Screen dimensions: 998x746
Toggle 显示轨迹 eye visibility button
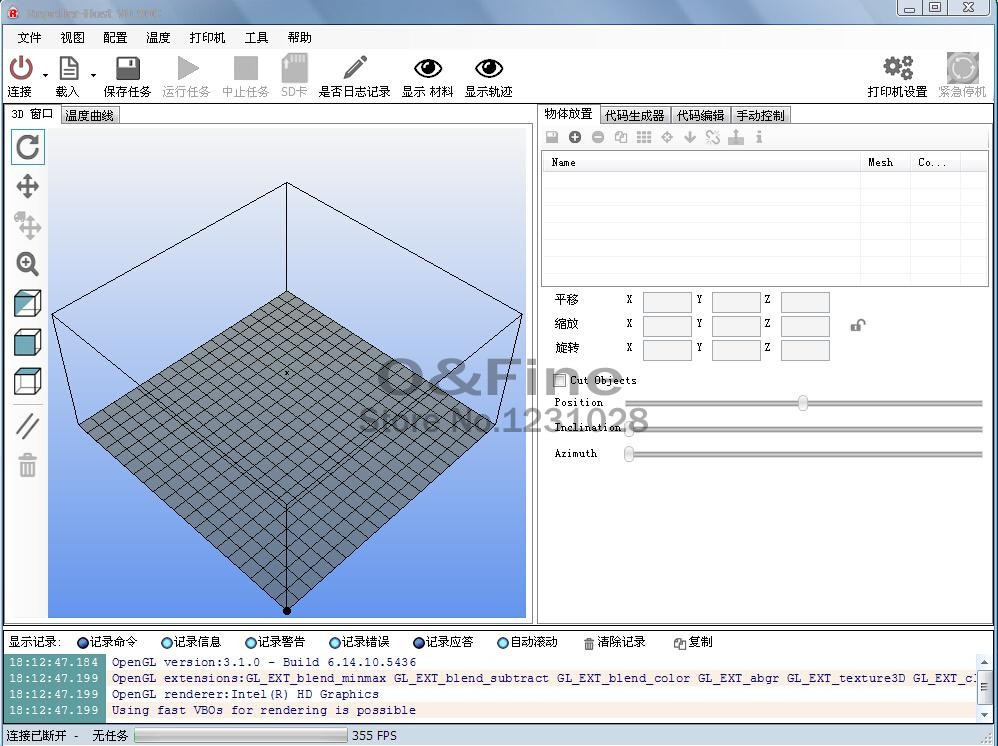488,68
